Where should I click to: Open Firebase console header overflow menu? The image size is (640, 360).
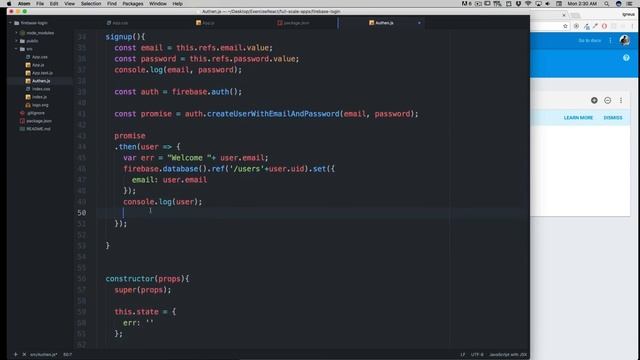point(611,40)
